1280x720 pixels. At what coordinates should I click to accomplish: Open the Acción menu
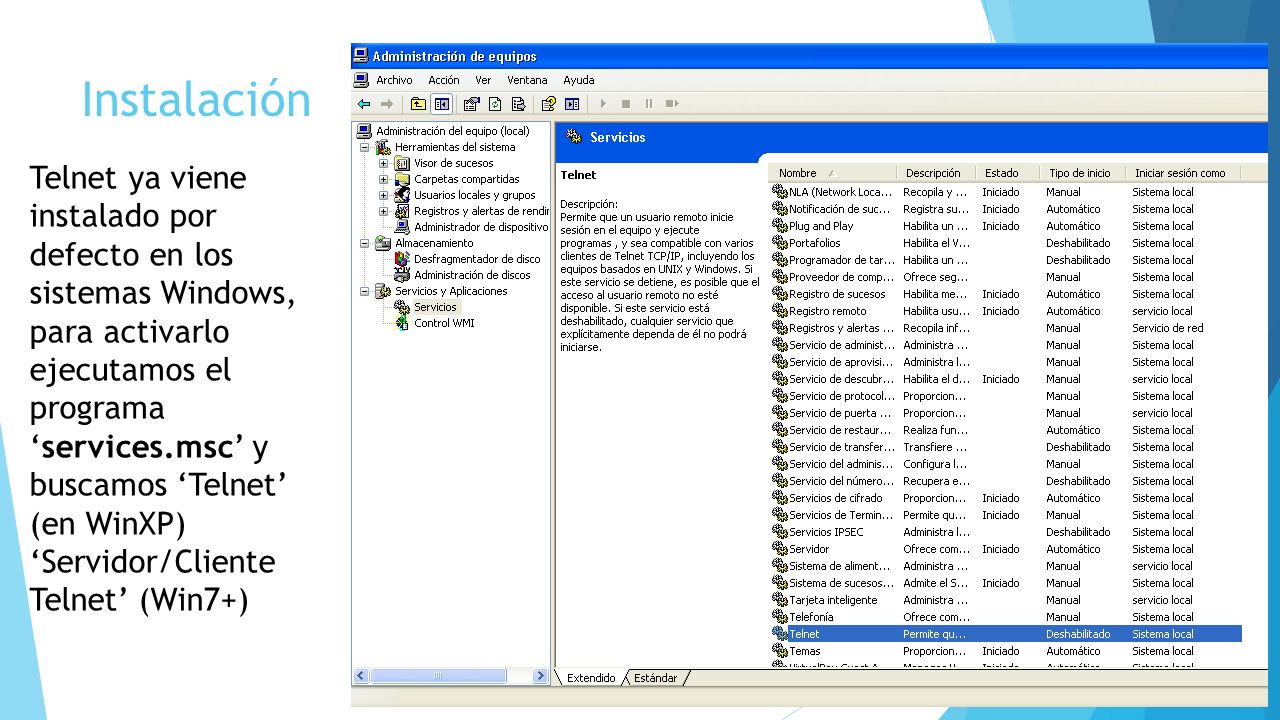click(x=444, y=80)
